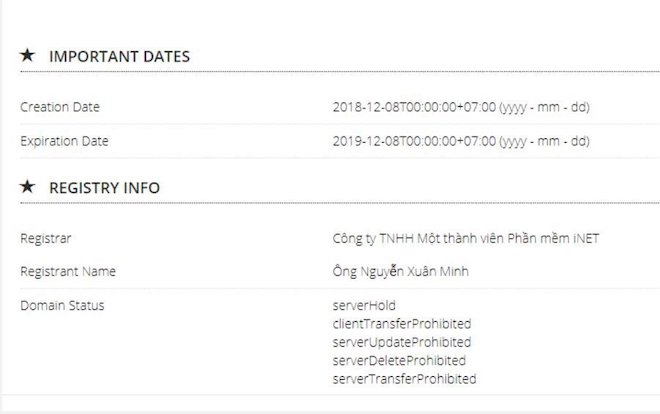This screenshot has height=414, width=660.
Task: Click the 2019-12-08 expiration date value
Action: point(413,141)
